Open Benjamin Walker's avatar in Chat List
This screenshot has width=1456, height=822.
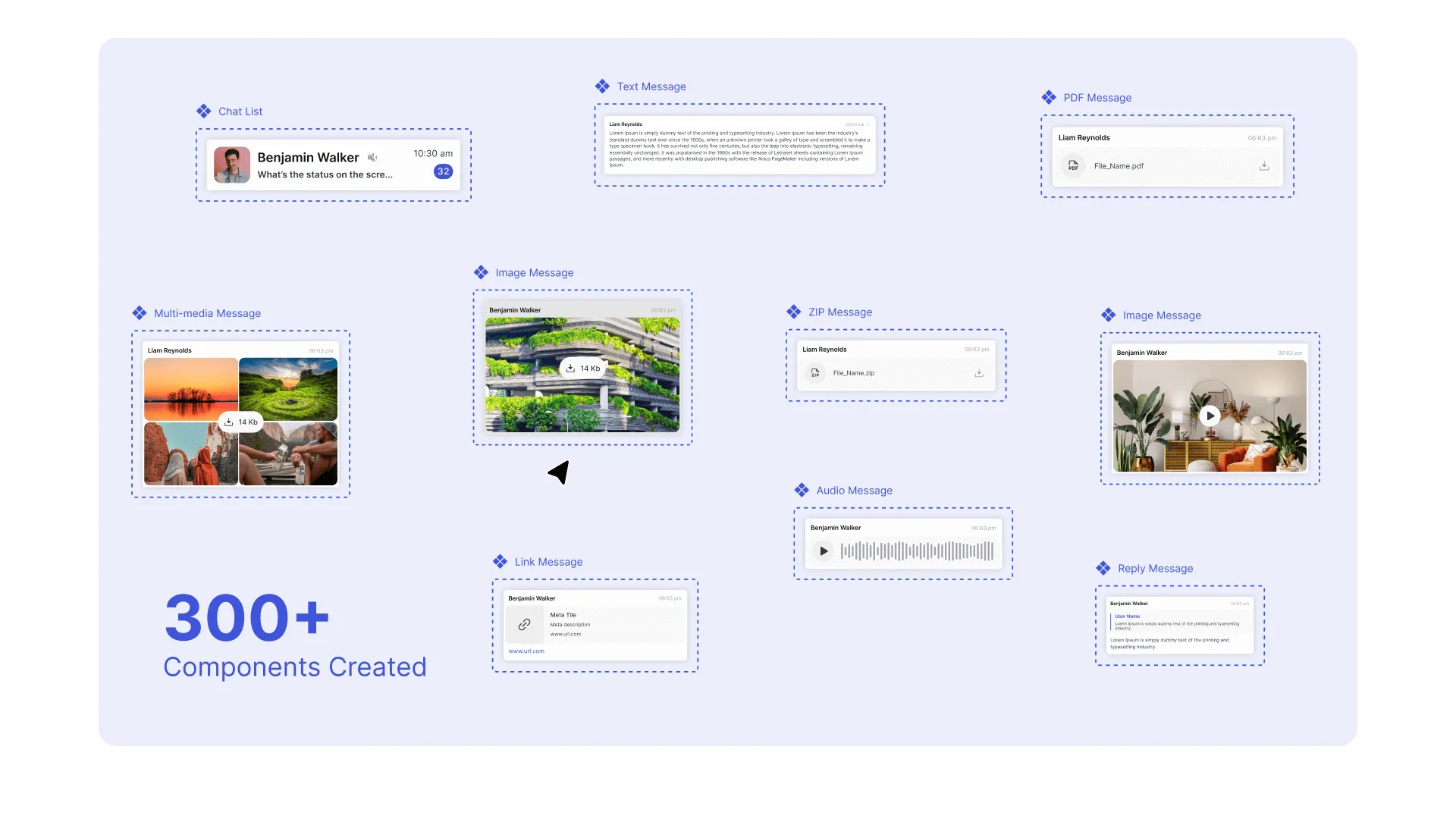(232, 165)
